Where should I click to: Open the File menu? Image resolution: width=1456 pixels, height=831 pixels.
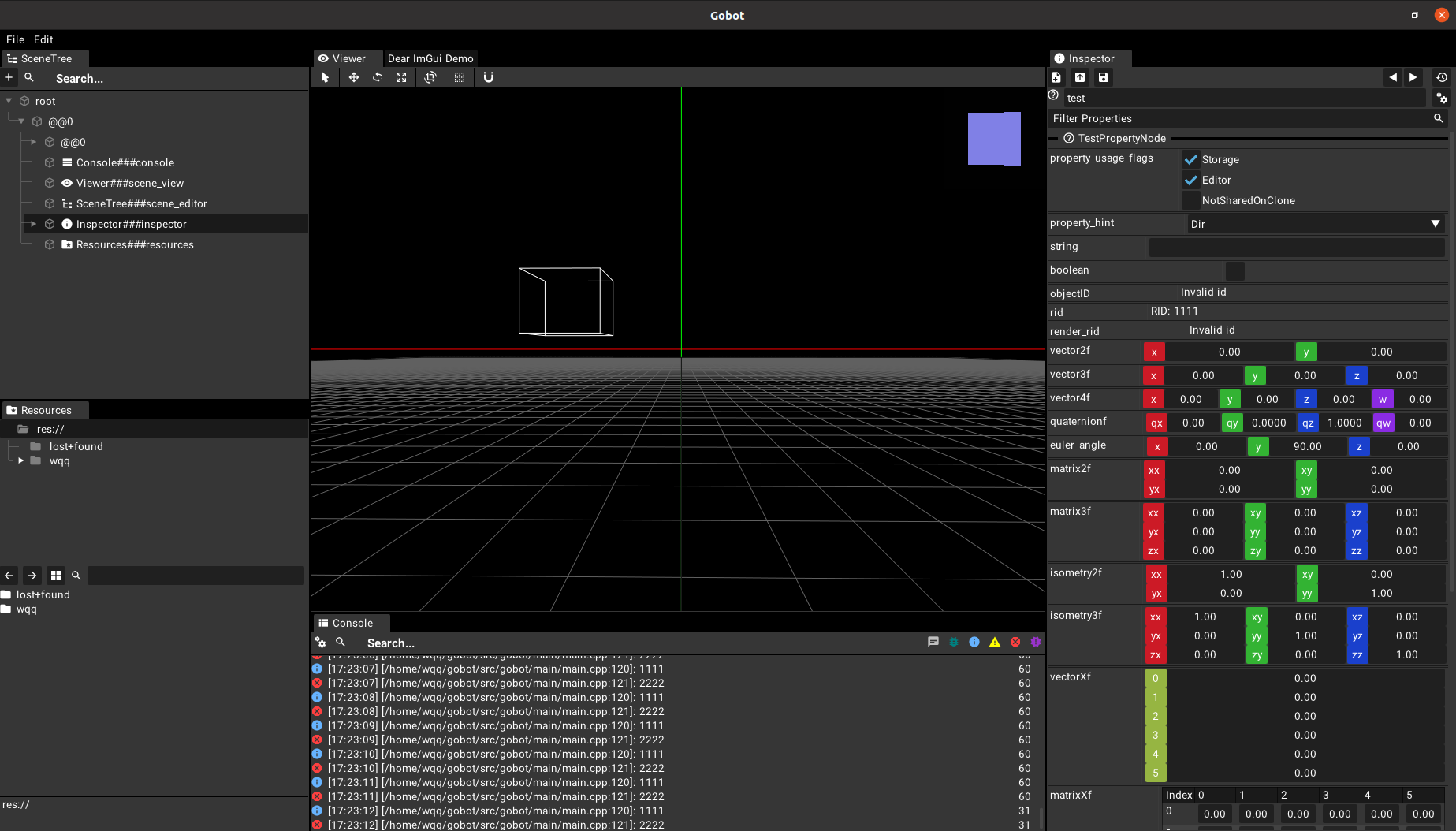pos(16,39)
